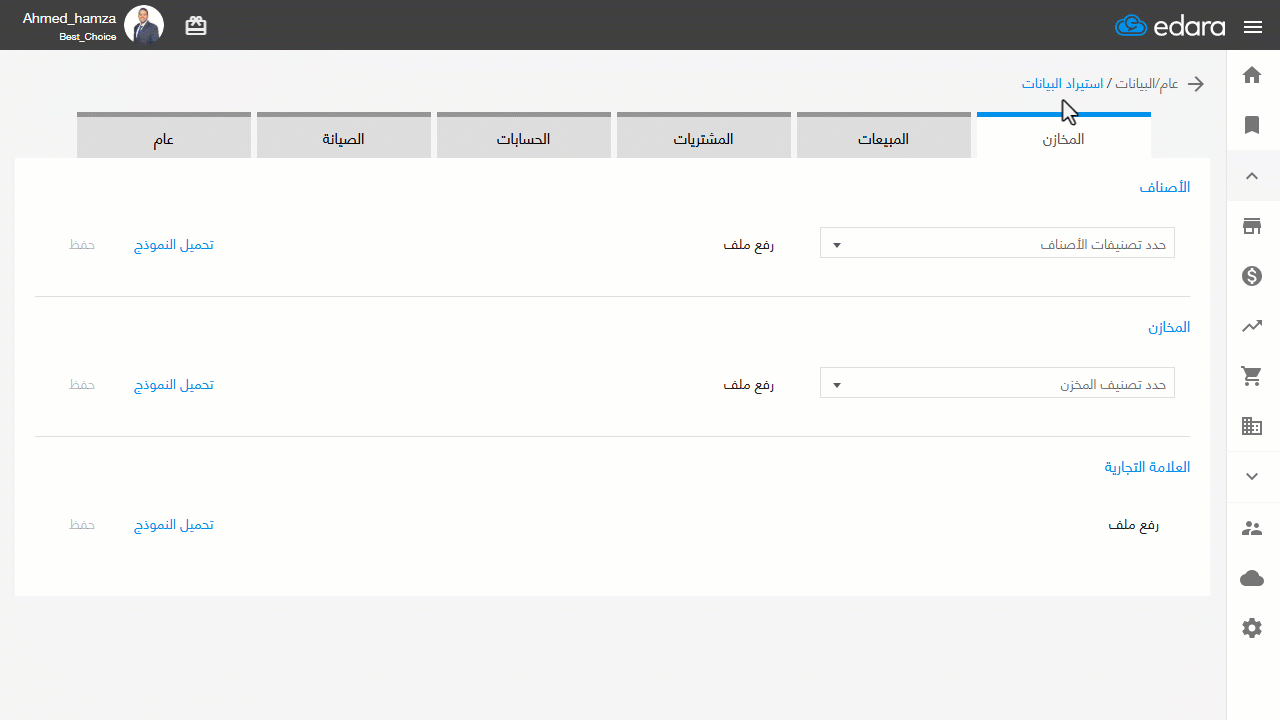Switch to the المبيعات tab
Image resolution: width=1280 pixels, height=720 pixels.
coord(884,136)
